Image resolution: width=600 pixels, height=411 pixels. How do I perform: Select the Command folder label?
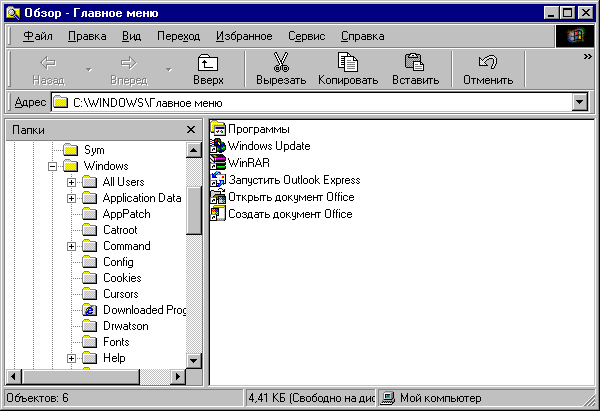[127, 246]
